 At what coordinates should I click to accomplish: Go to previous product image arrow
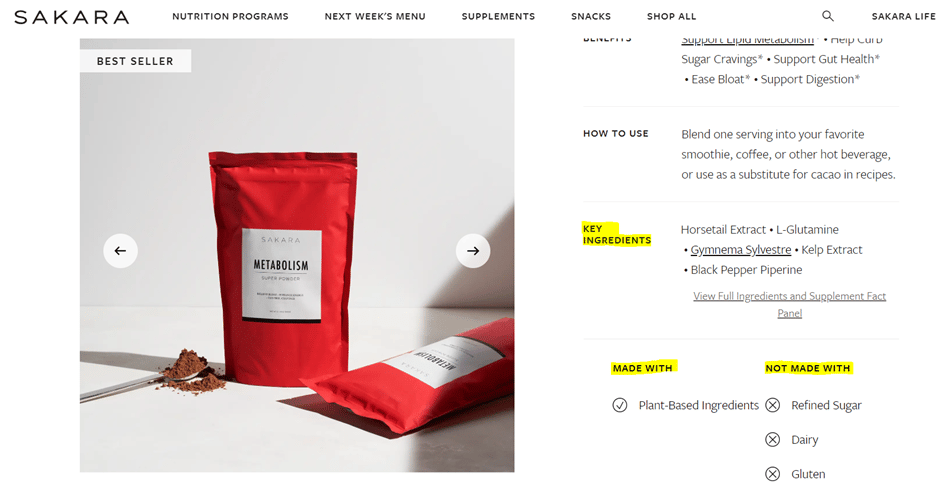click(x=120, y=251)
